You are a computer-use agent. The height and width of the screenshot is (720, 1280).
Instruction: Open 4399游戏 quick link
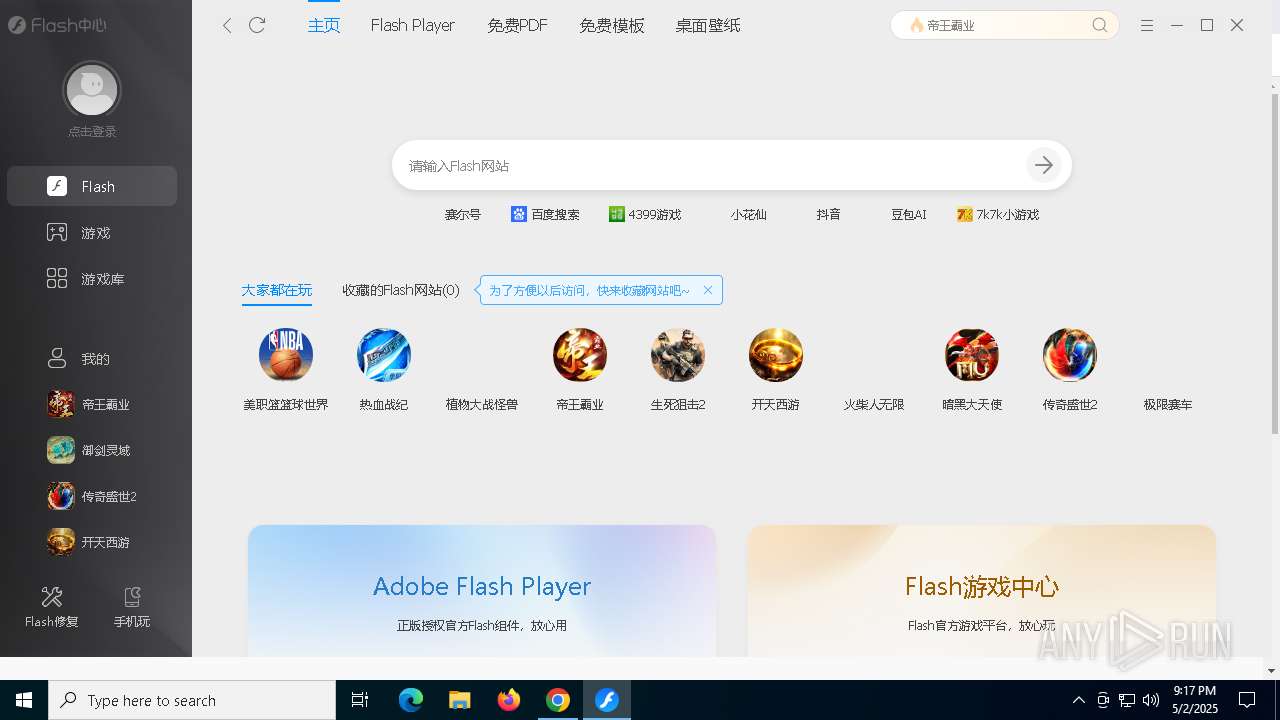point(645,214)
